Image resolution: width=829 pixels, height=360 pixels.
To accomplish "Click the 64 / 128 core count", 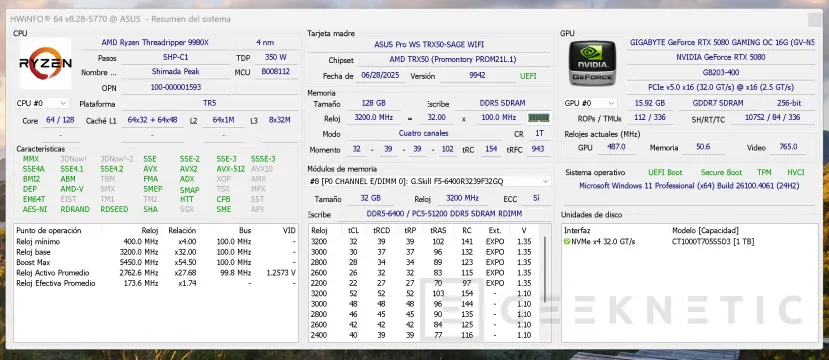I will (x=60, y=120).
